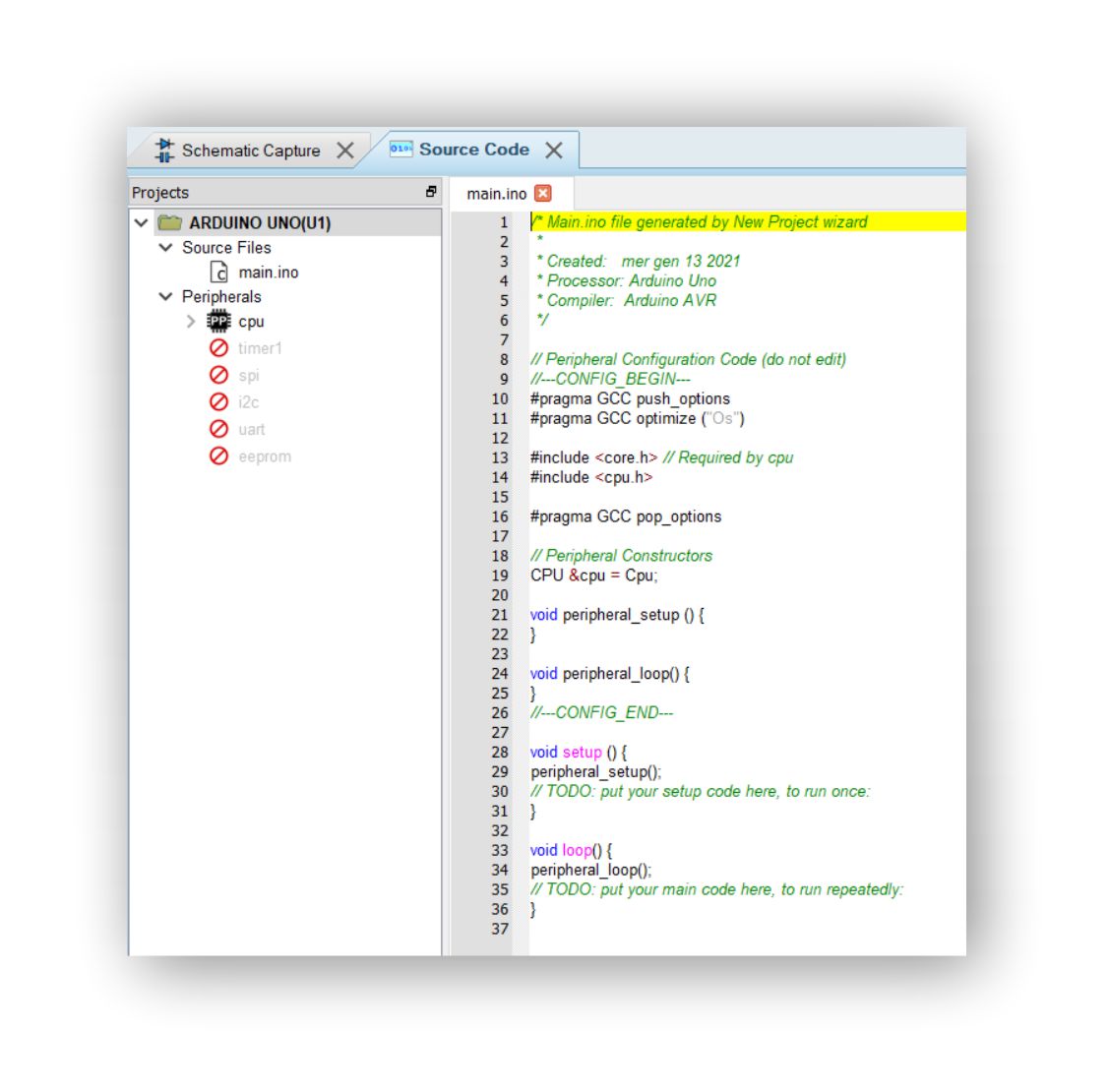Select the timer1 peripheral
Image resolution: width=1108 pixels, height=1092 pixels.
point(260,348)
